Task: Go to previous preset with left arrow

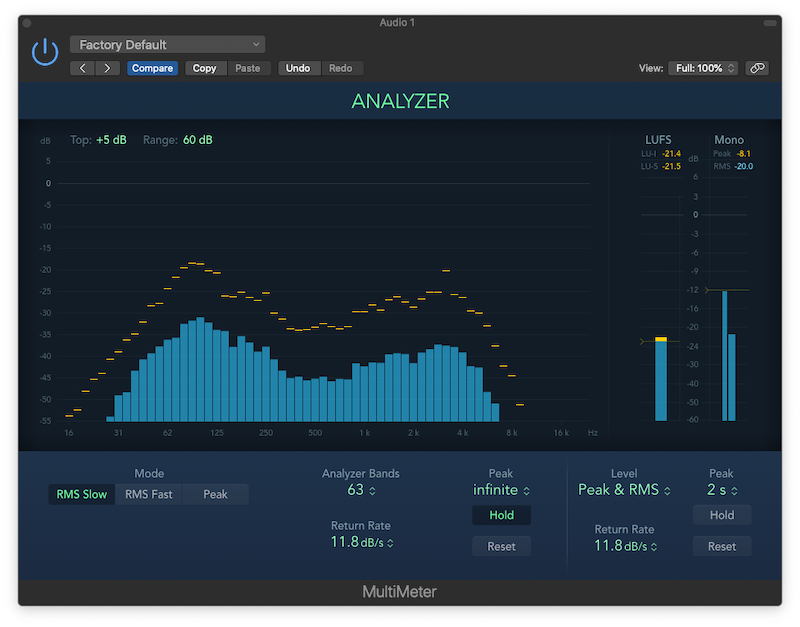Action: 83,68
